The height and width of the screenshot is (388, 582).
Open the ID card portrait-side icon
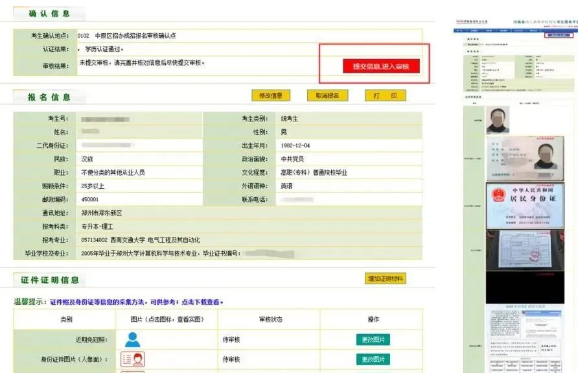click(133, 359)
